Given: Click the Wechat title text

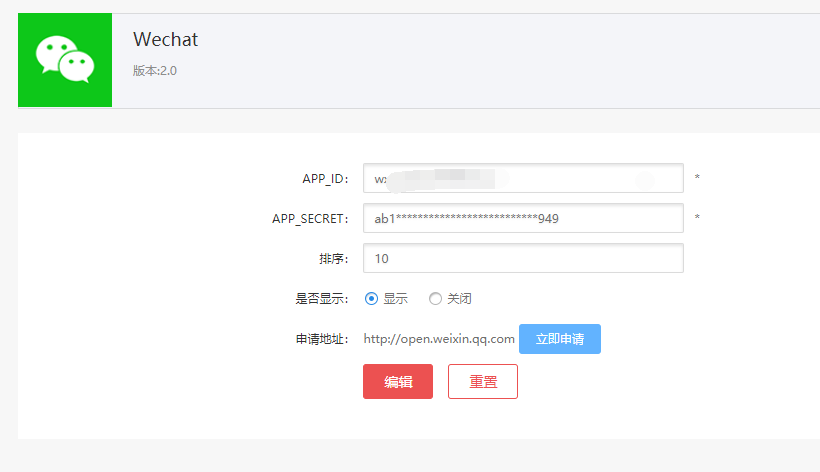Looking at the screenshot, I should [x=165, y=39].
